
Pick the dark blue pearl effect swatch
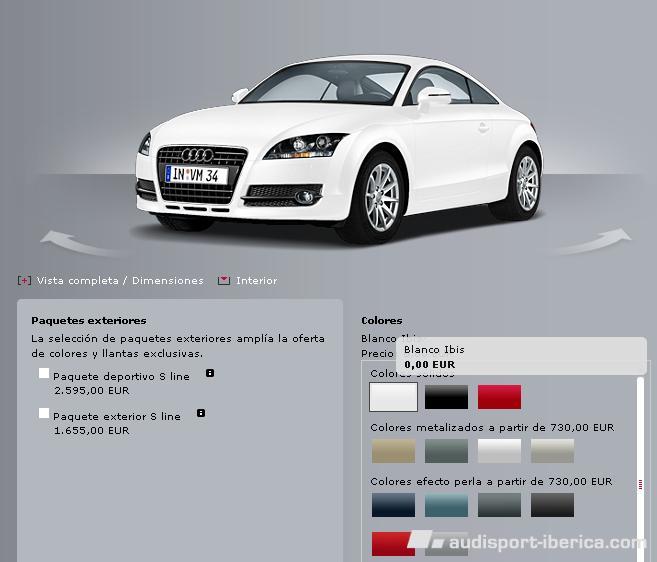pyautogui.click(x=393, y=505)
